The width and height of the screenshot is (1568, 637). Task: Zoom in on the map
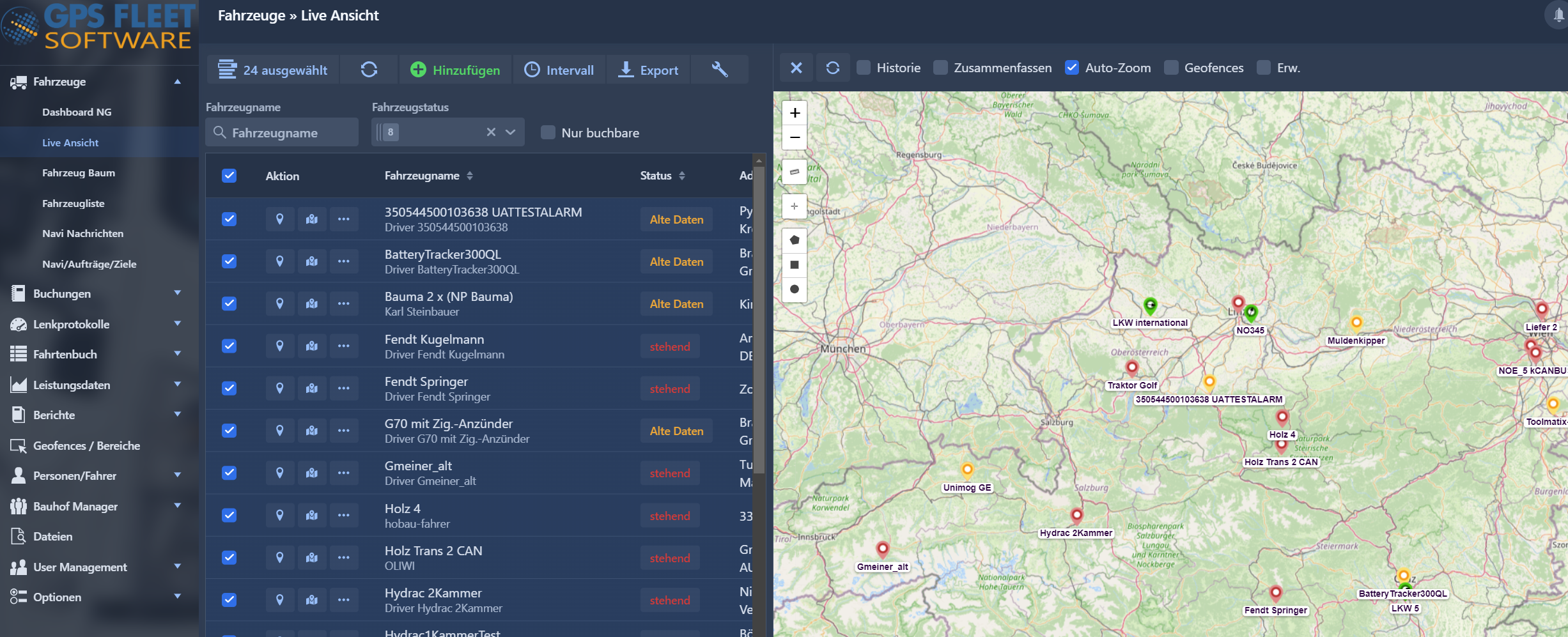795,113
